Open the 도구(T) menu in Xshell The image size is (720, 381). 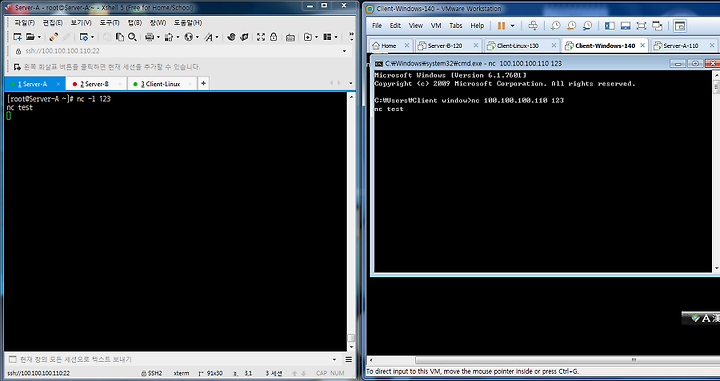point(109,23)
